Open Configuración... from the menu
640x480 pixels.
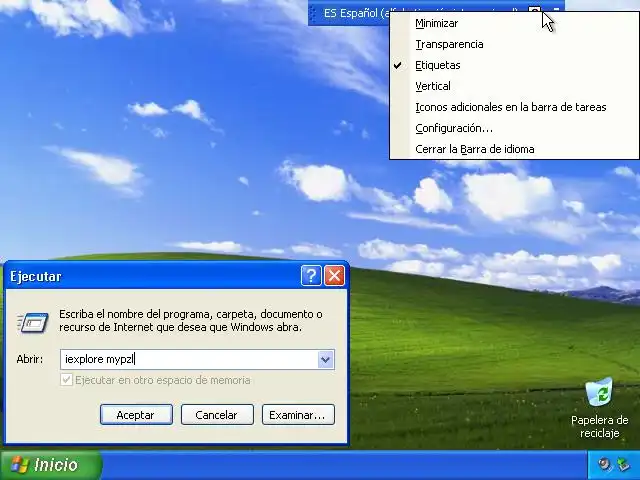pos(514,128)
